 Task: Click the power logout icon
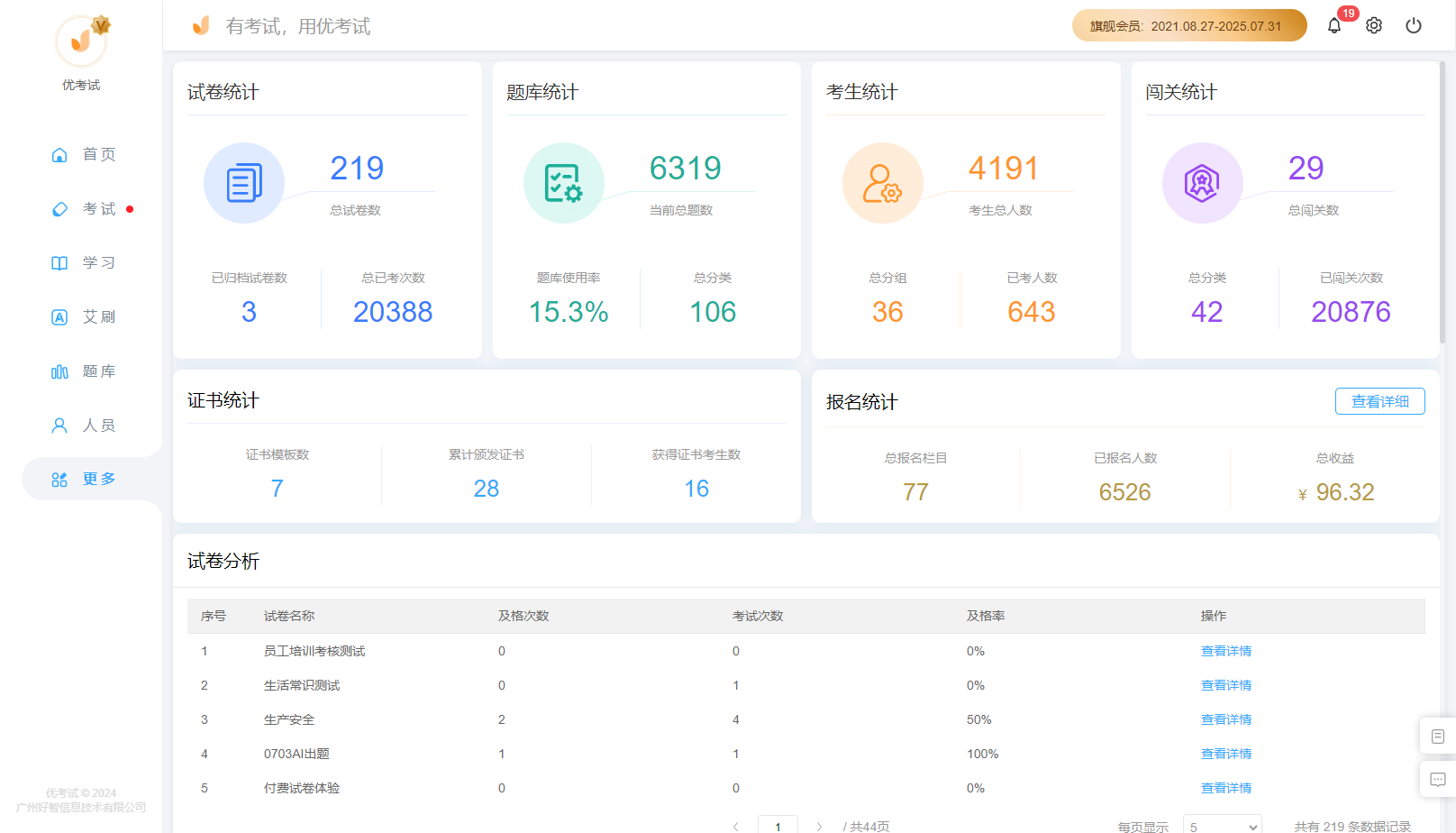1414,25
